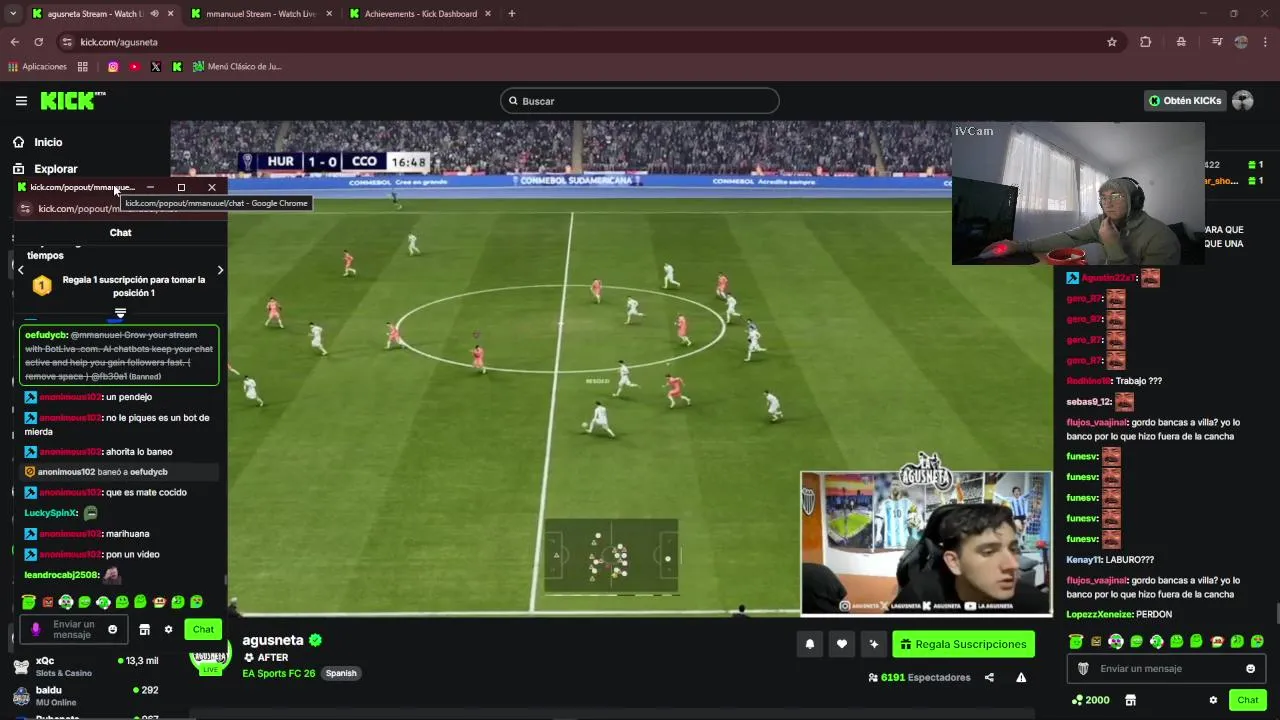Share the stream with share icon
Image resolution: width=1280 pixels, height=720 pixels.
[989, 677]
